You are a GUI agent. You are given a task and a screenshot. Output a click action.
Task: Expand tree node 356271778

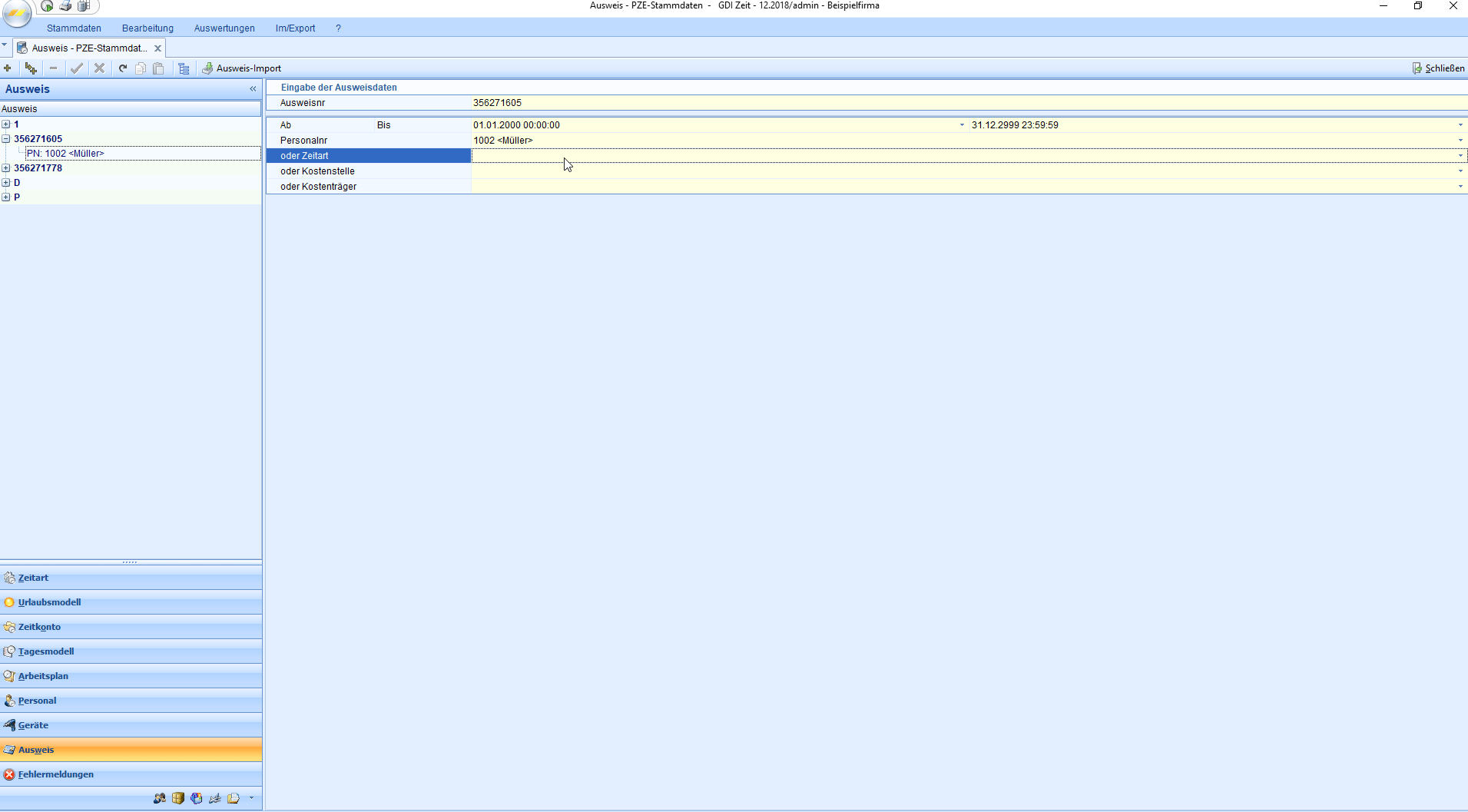[6, 168]
